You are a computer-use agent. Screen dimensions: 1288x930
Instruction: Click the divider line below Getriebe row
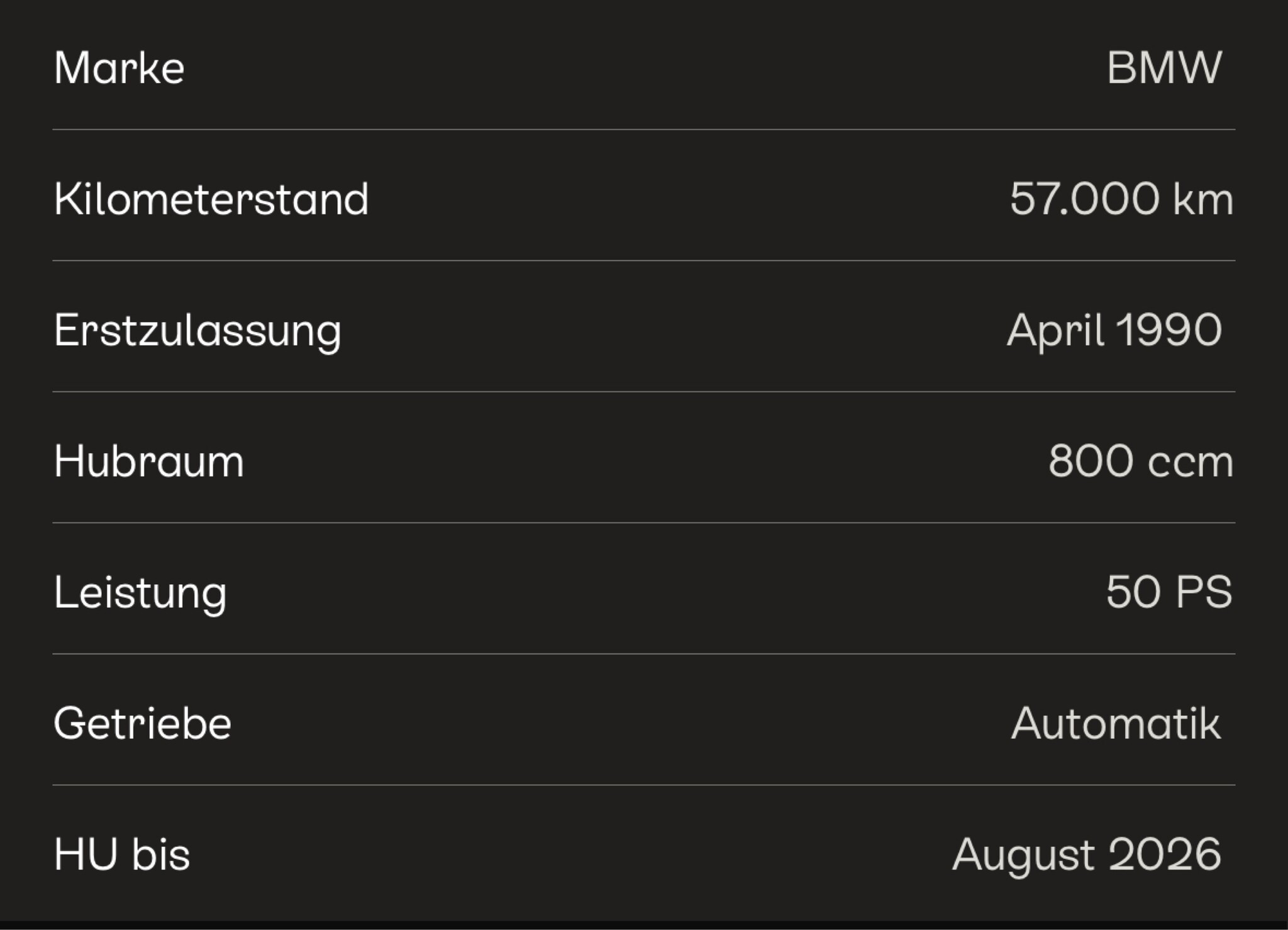(x=643, y=785)
